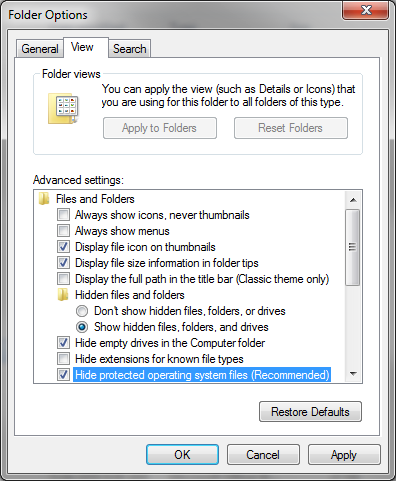Check the Always show menus box
The width and height of the screenshot is (396, 481).
(63, 231)
